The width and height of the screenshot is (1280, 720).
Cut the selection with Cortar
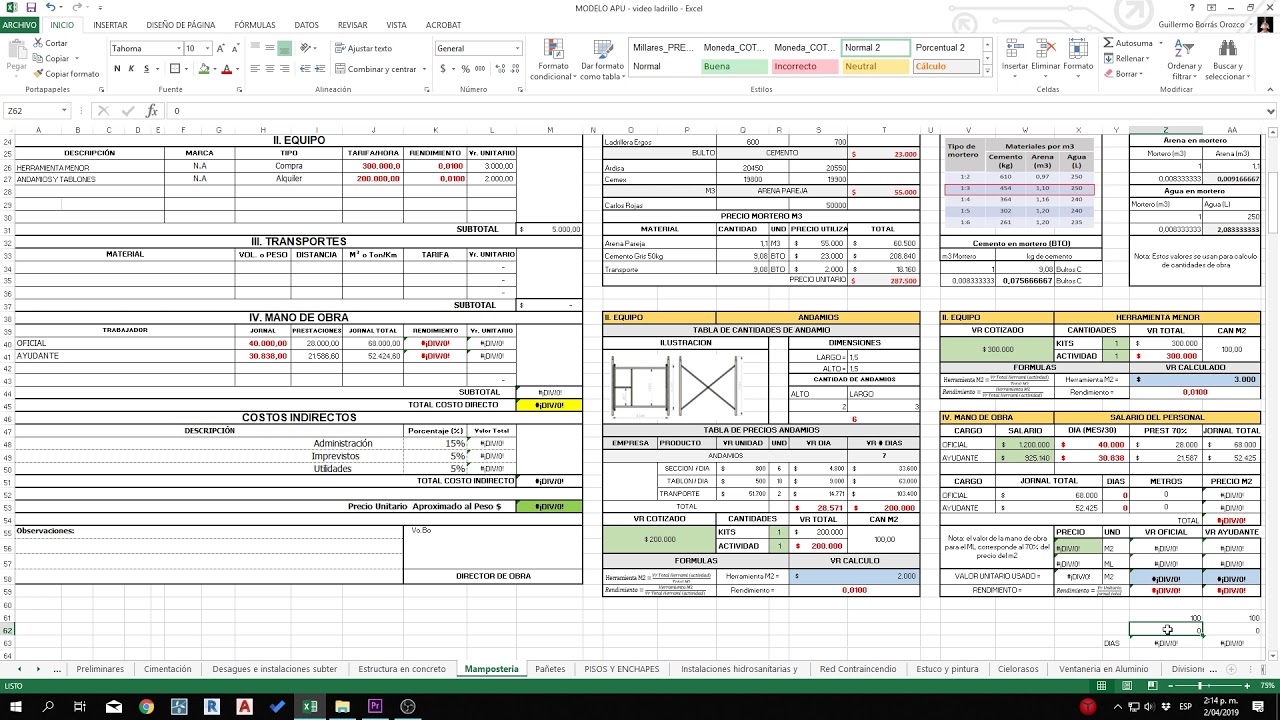tap(50, 43)
